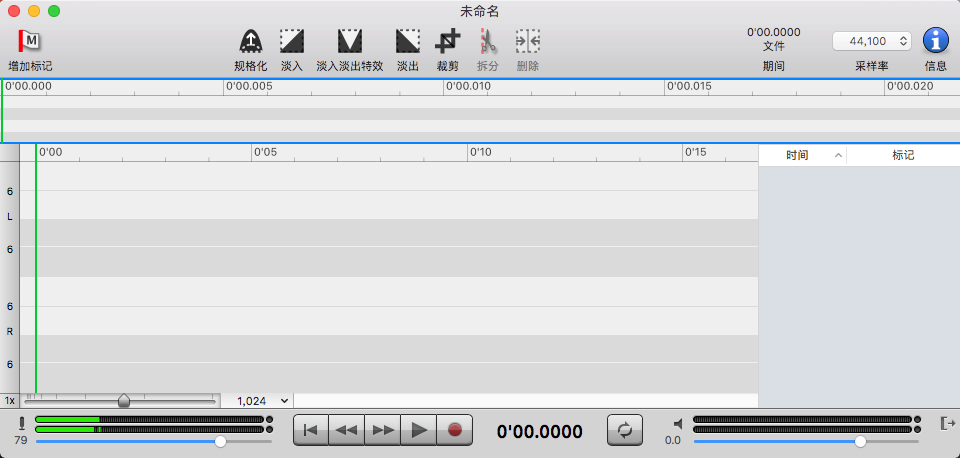Click the window title 未命名
960x458 pixels.
tap(480, 11)
